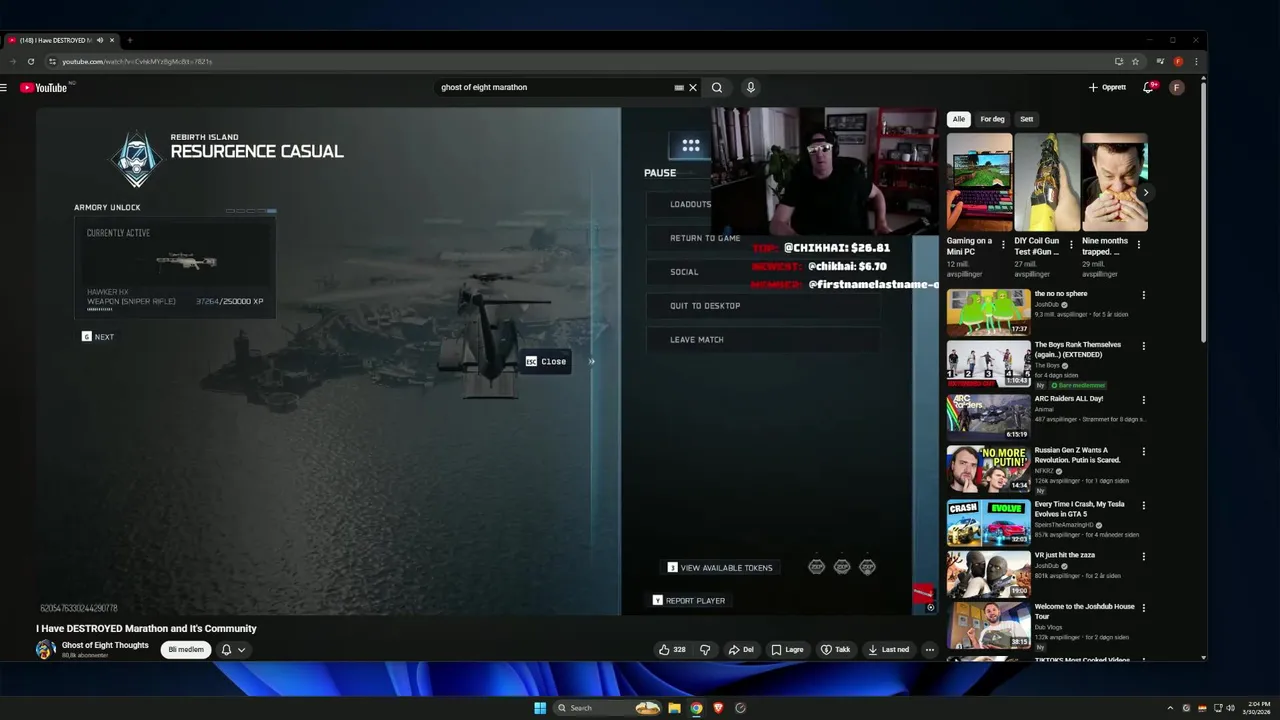Open Windows Start menu
This screenshot has height=720, width=1280.
540,708
